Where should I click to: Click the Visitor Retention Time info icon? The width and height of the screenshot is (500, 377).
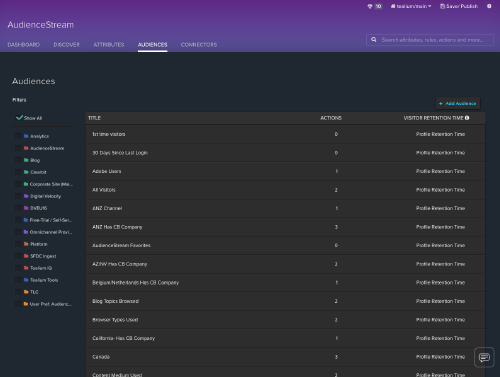click(467, 118)
